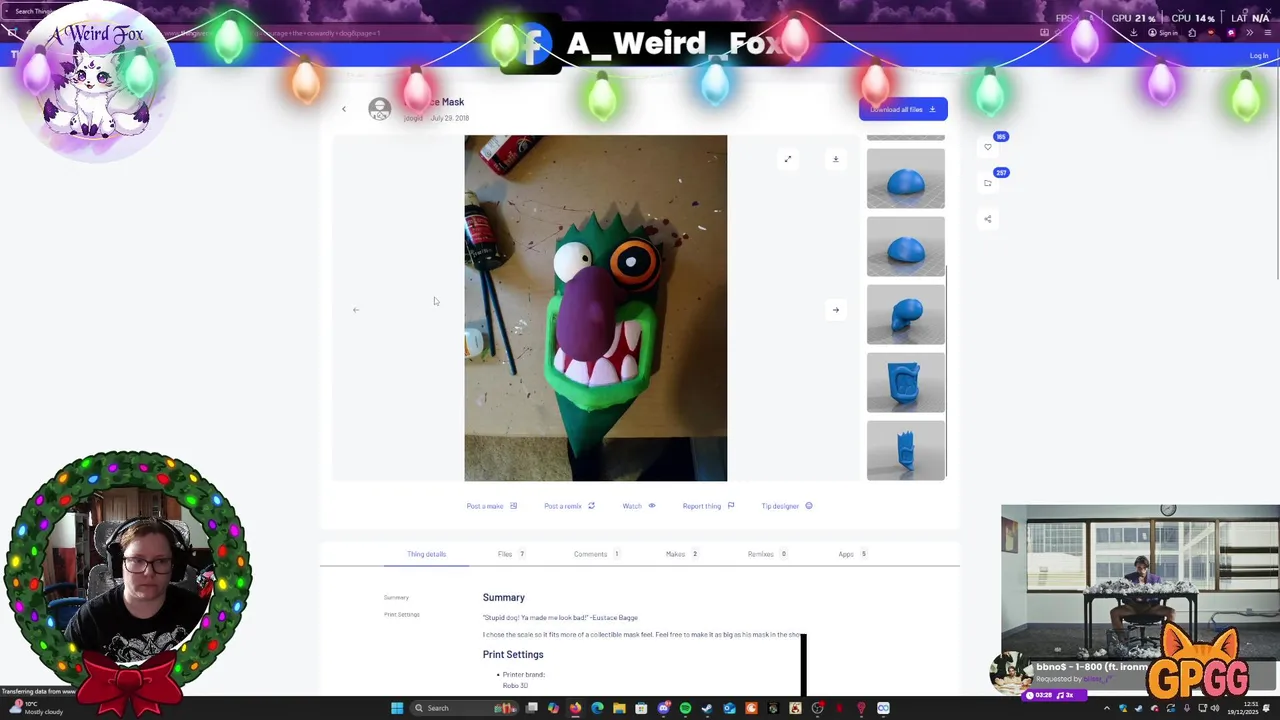The height and width of the screenshot is (720, 1280).
Task: Expand the browser toolbar overflow chevrons
Action: pos(1249,33)
